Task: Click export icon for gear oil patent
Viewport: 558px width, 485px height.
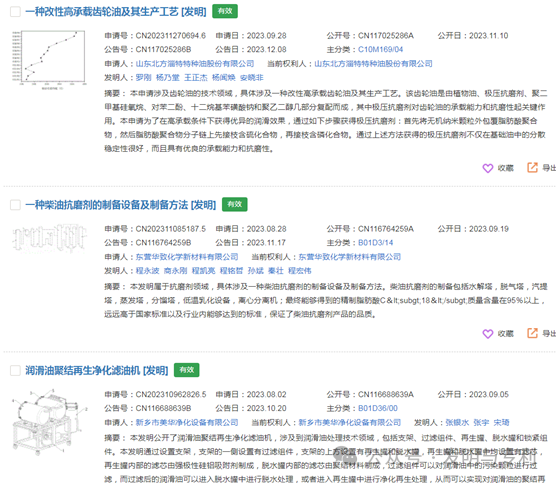Action: coord(532,168)
